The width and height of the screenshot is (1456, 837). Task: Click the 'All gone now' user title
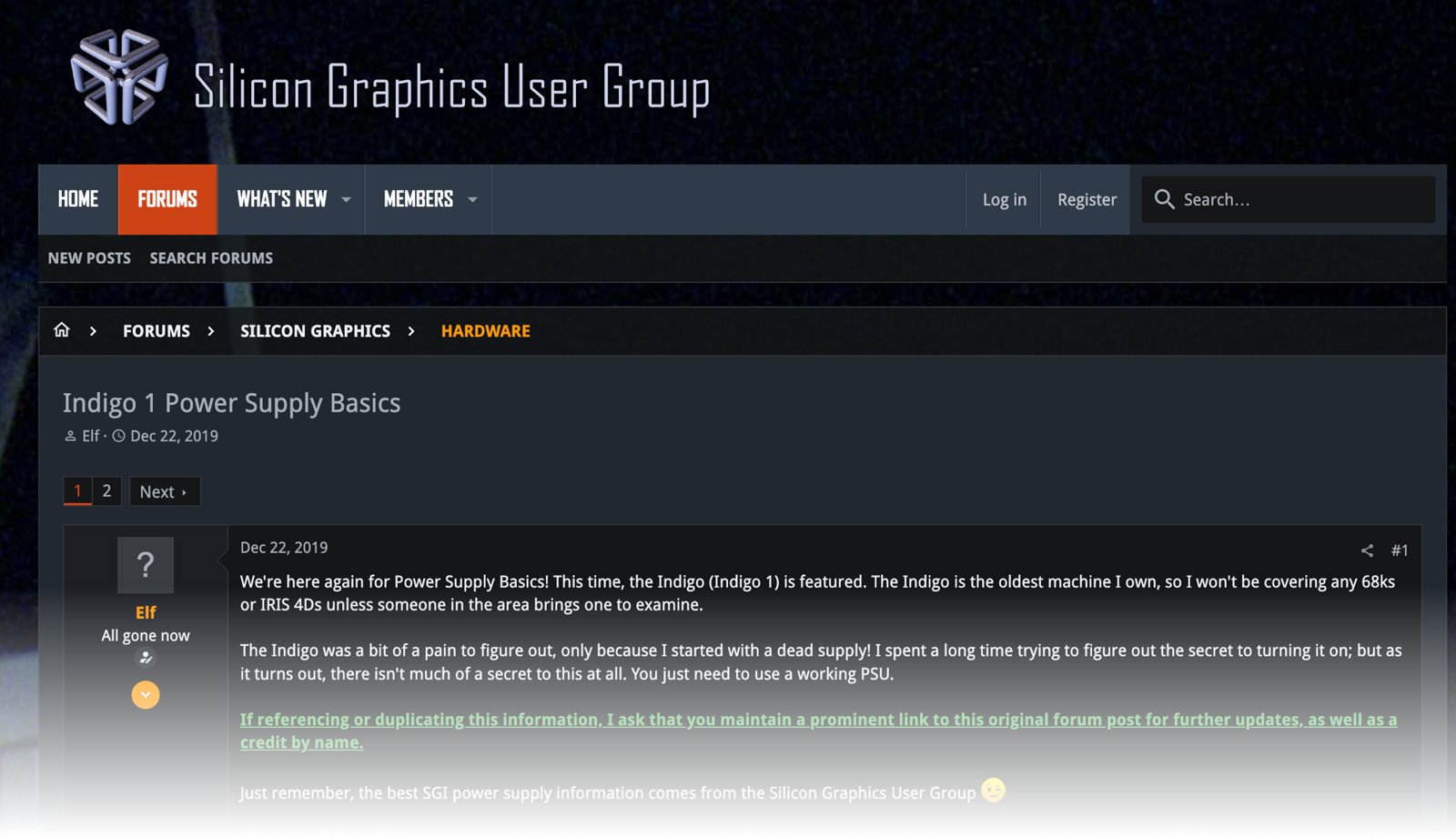(x=146, y=636)
